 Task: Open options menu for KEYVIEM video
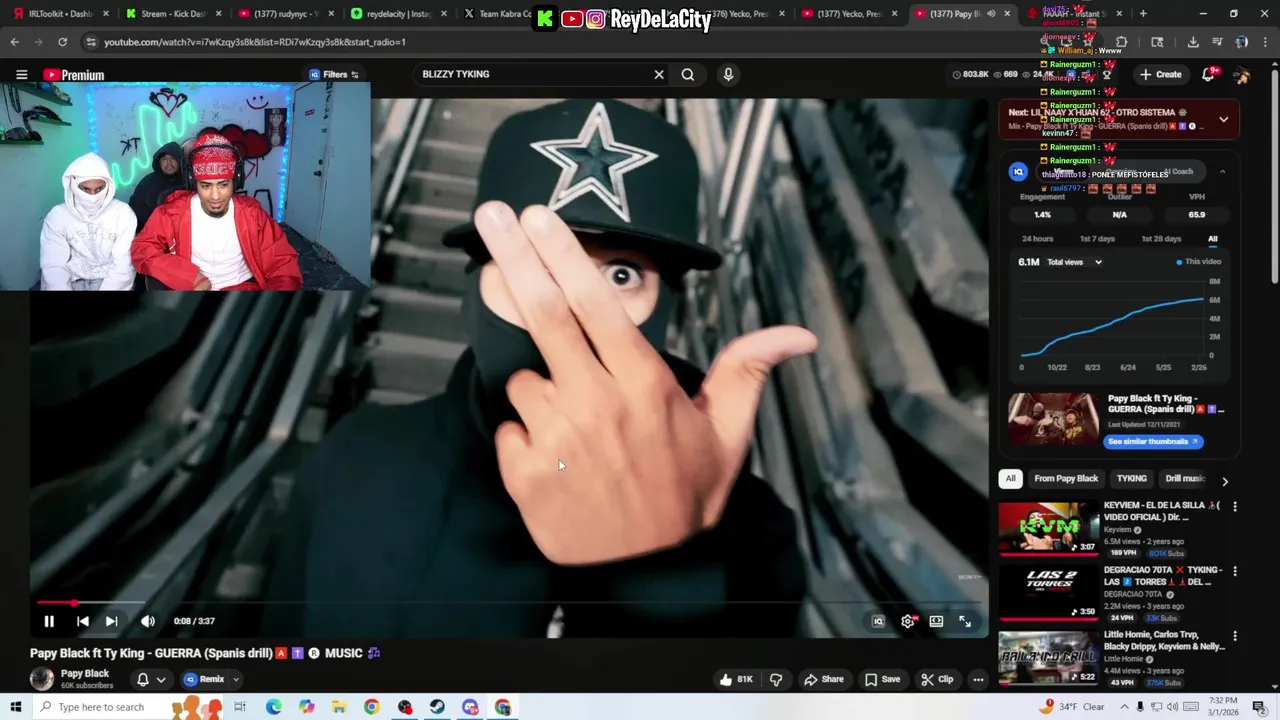[x=1235, y=507]
